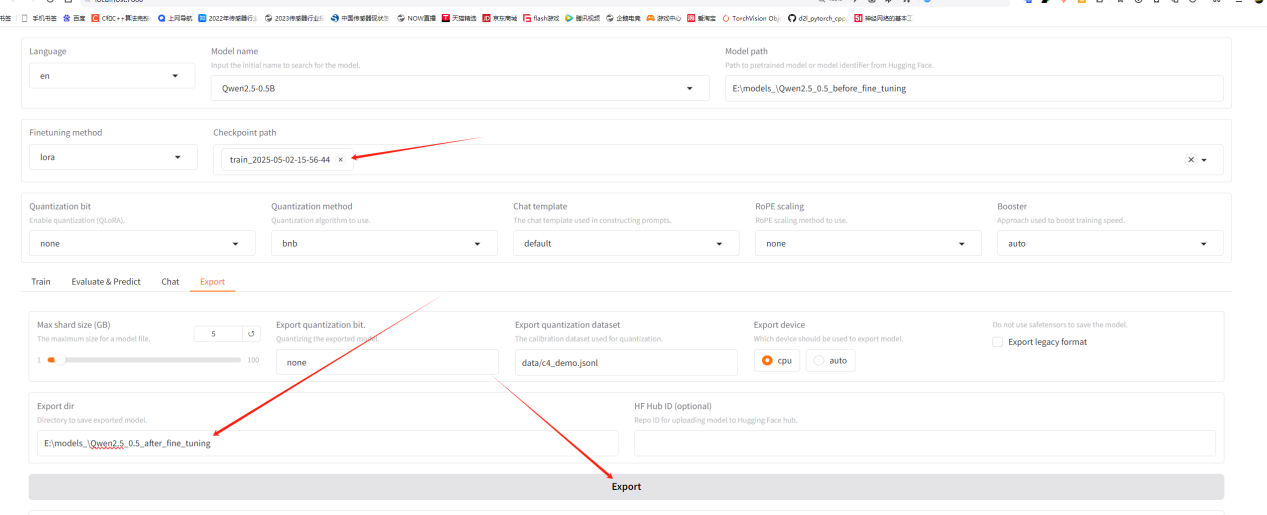Reset the max shard size value

pos(252,334)
